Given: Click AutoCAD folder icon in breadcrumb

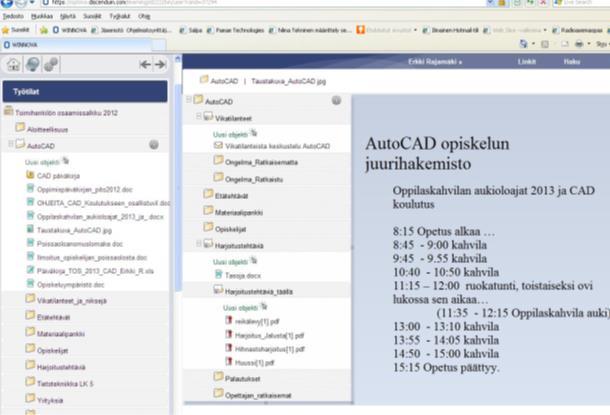Looking at the screenshot, I should tap(204, 80).
